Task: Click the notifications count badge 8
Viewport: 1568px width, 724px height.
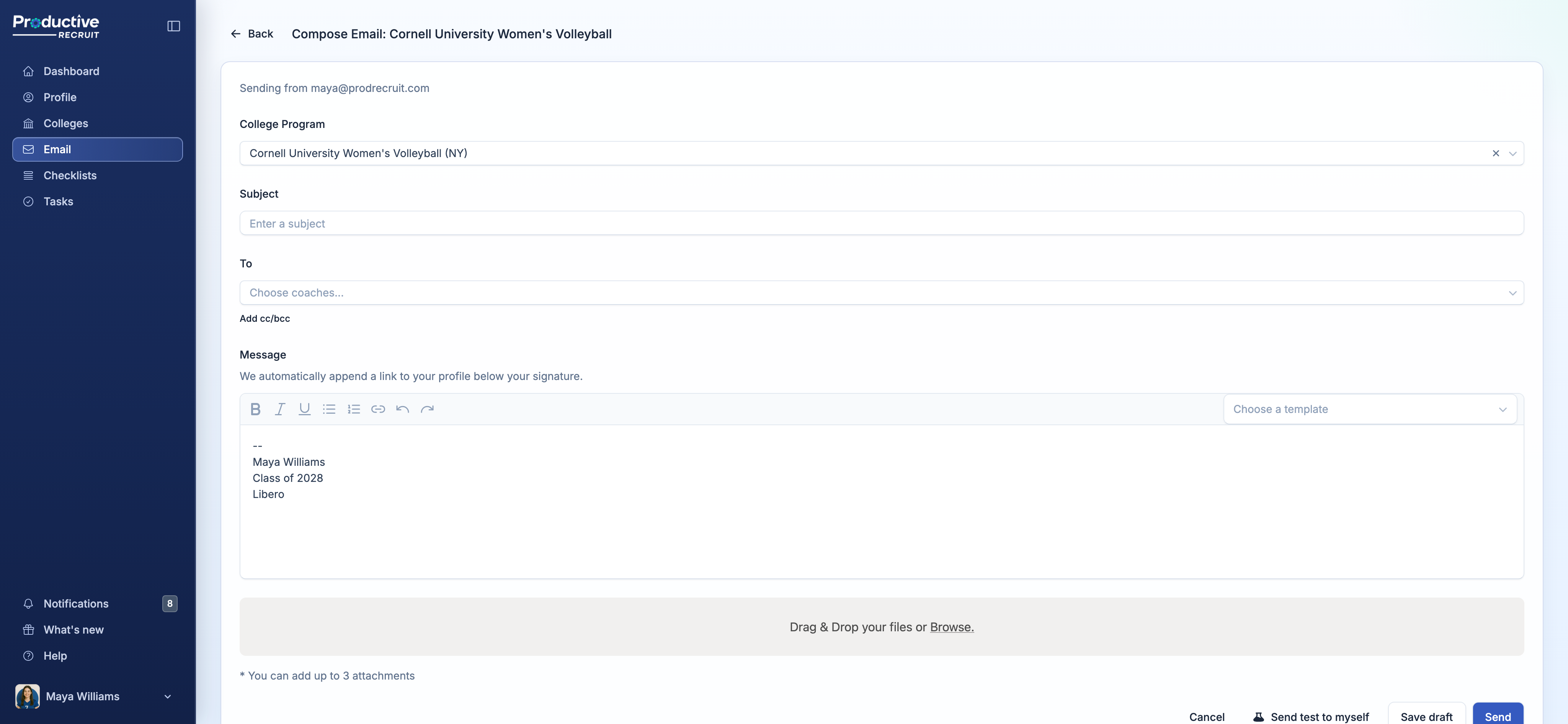Action: [170, 603]
